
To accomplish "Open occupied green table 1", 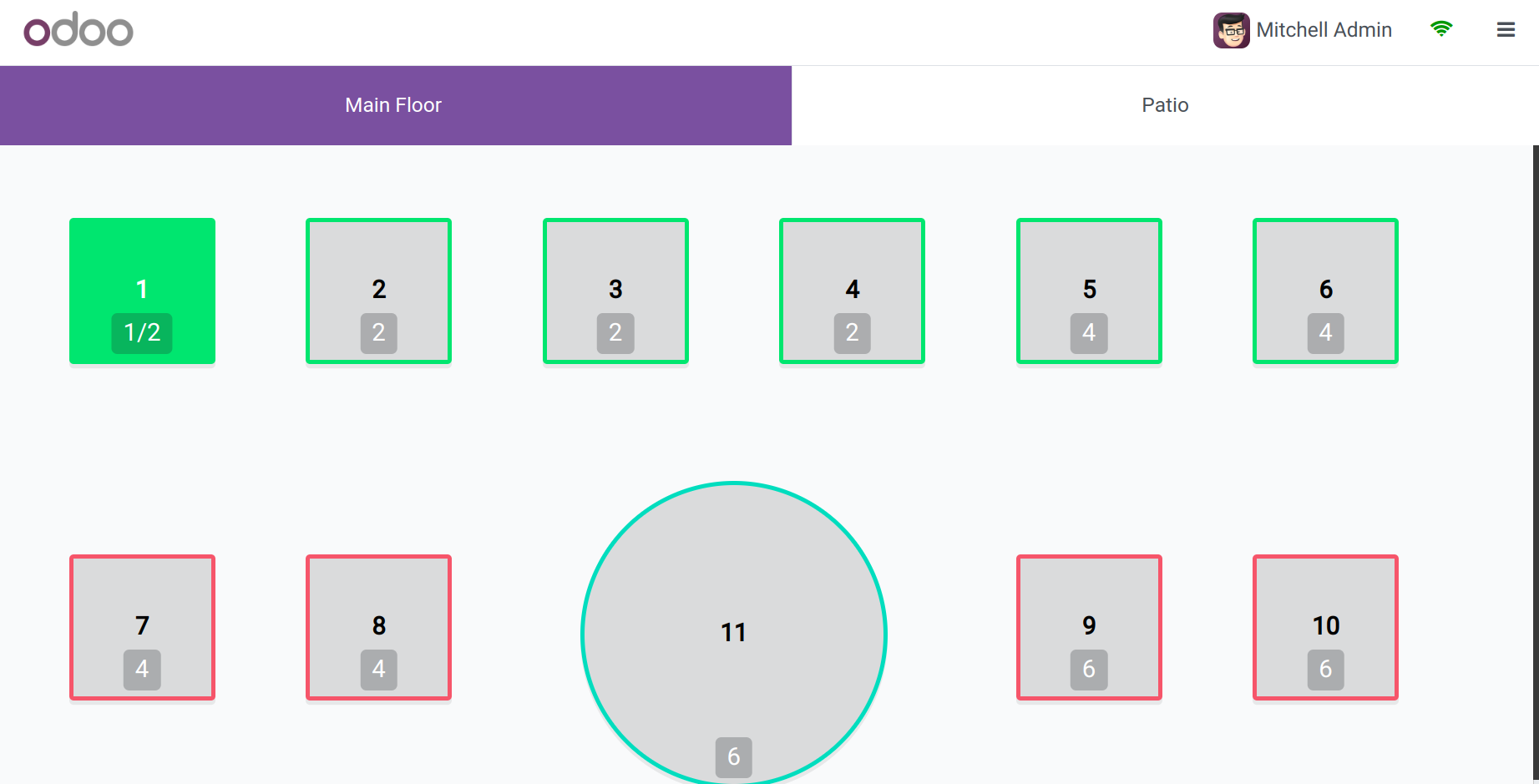I will coord(142,291).
